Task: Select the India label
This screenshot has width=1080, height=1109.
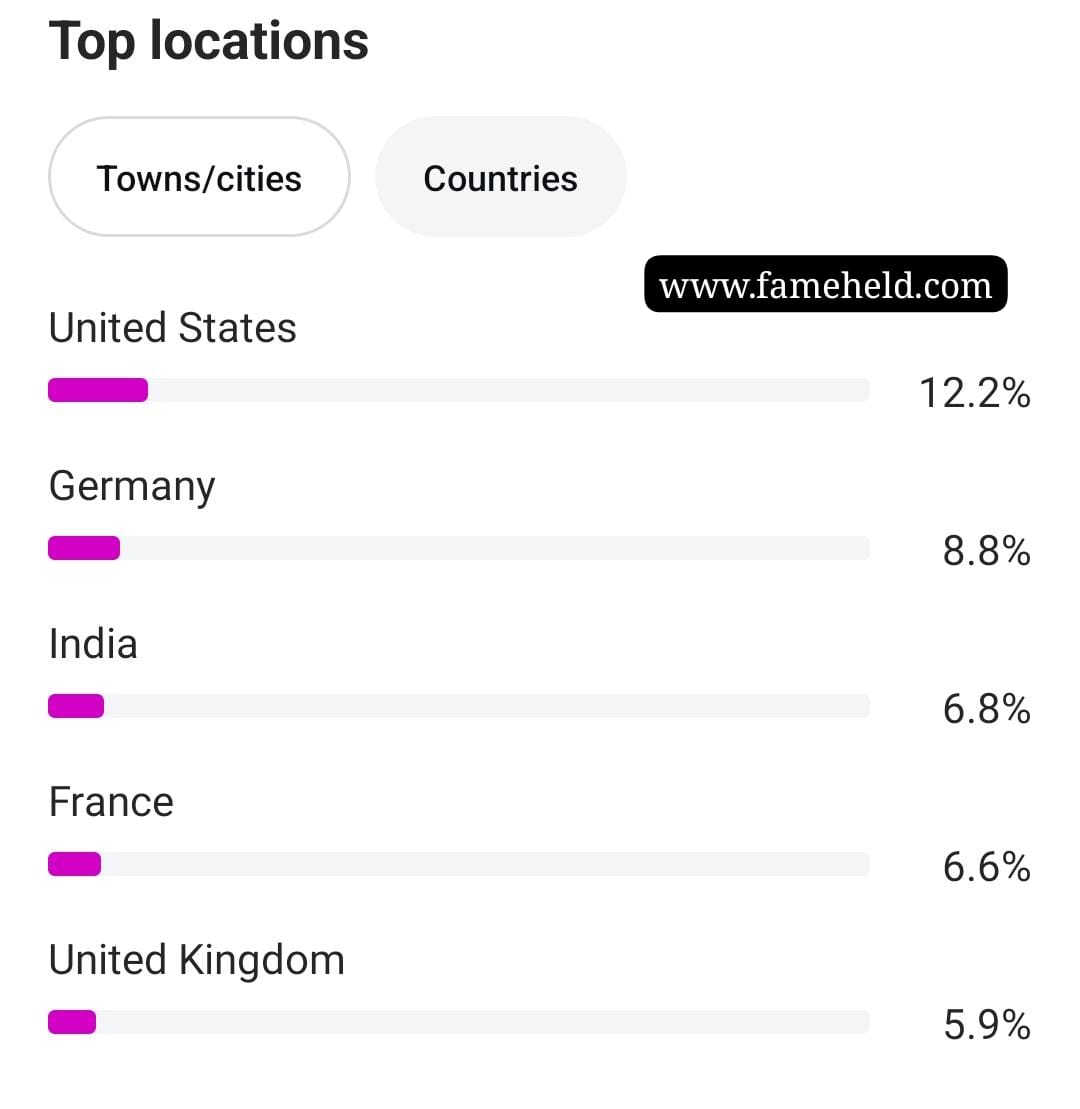Action: coord(93,644)
